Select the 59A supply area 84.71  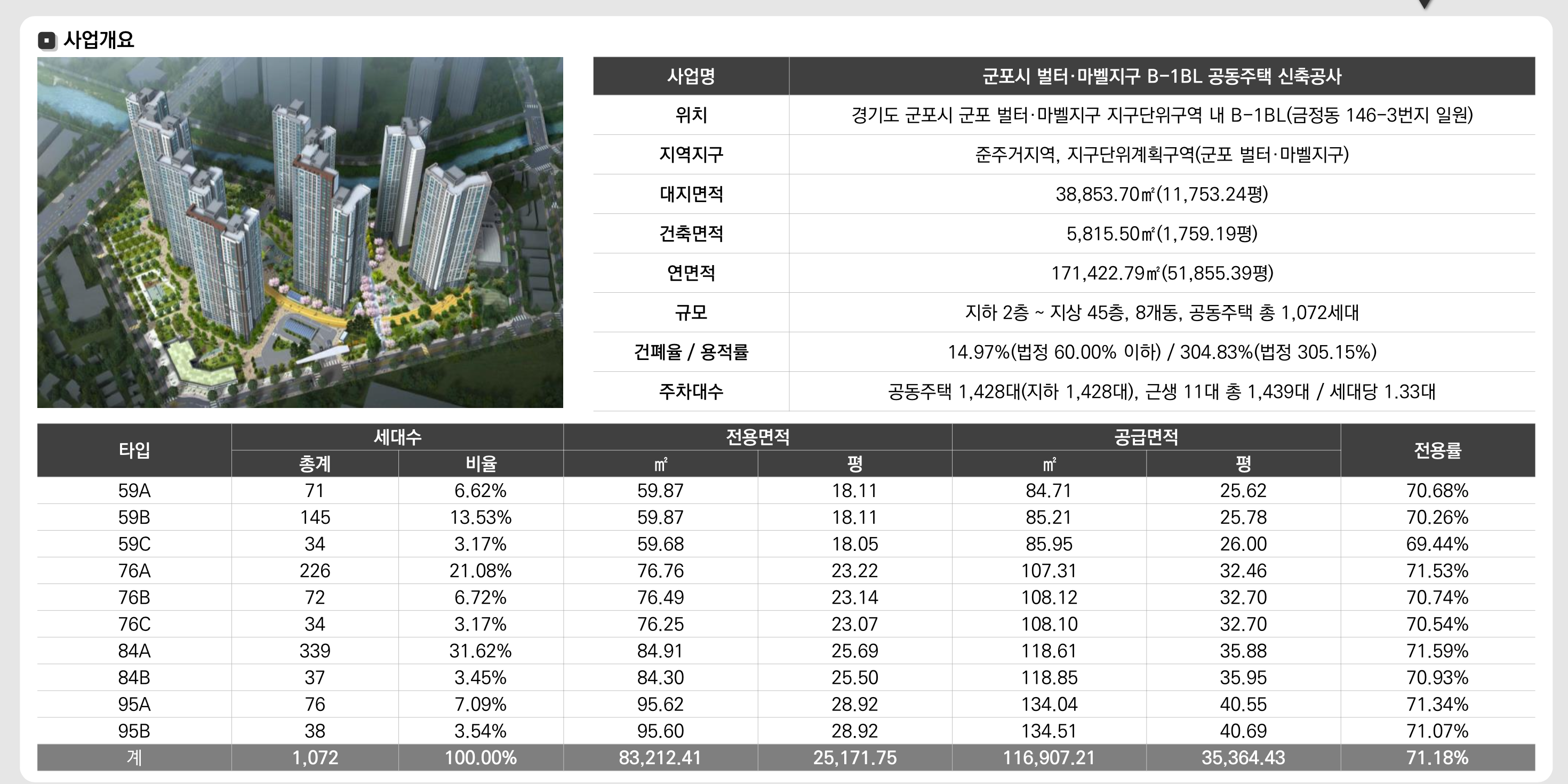tap(1049, 490)
